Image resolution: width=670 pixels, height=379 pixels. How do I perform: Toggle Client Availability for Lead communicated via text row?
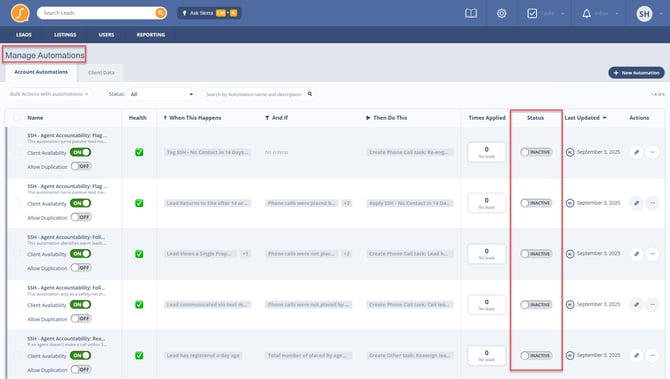tap(81, 305)
